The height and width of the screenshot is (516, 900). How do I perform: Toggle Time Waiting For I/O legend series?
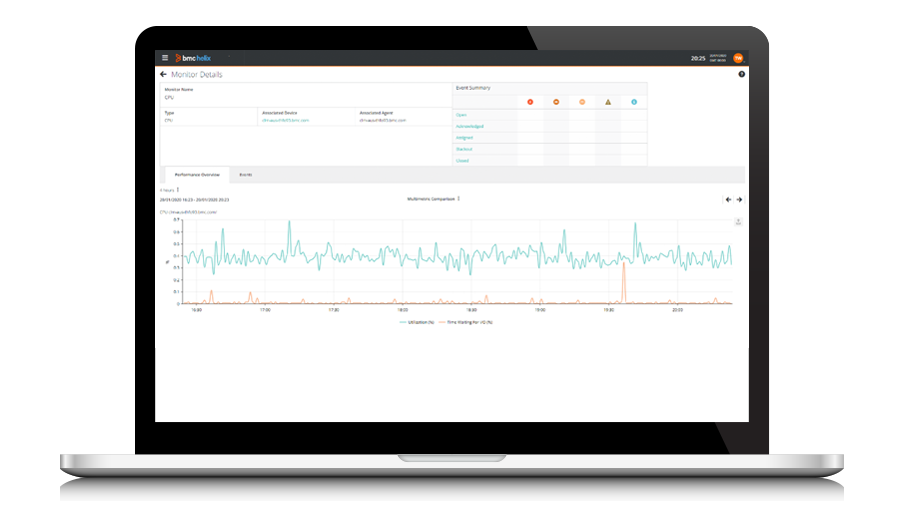click(x=465, y=323)
